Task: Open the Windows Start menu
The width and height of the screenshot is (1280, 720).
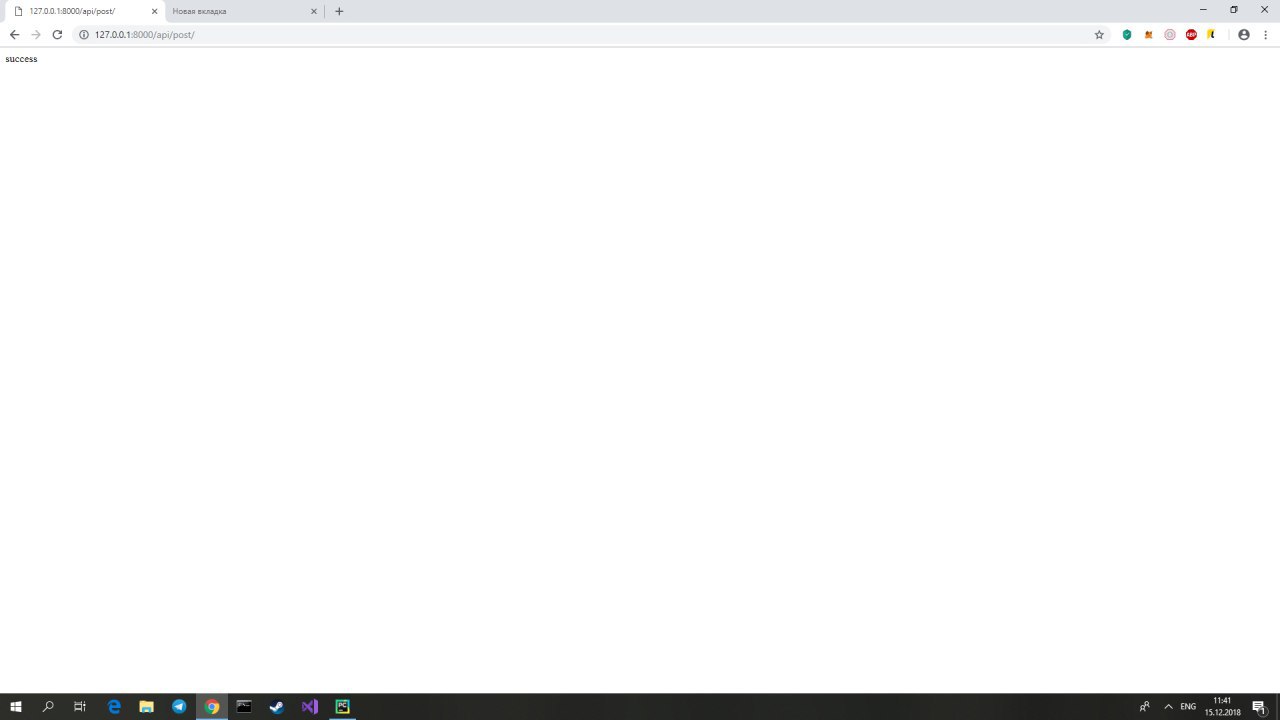Action: [x=16, y=706]
